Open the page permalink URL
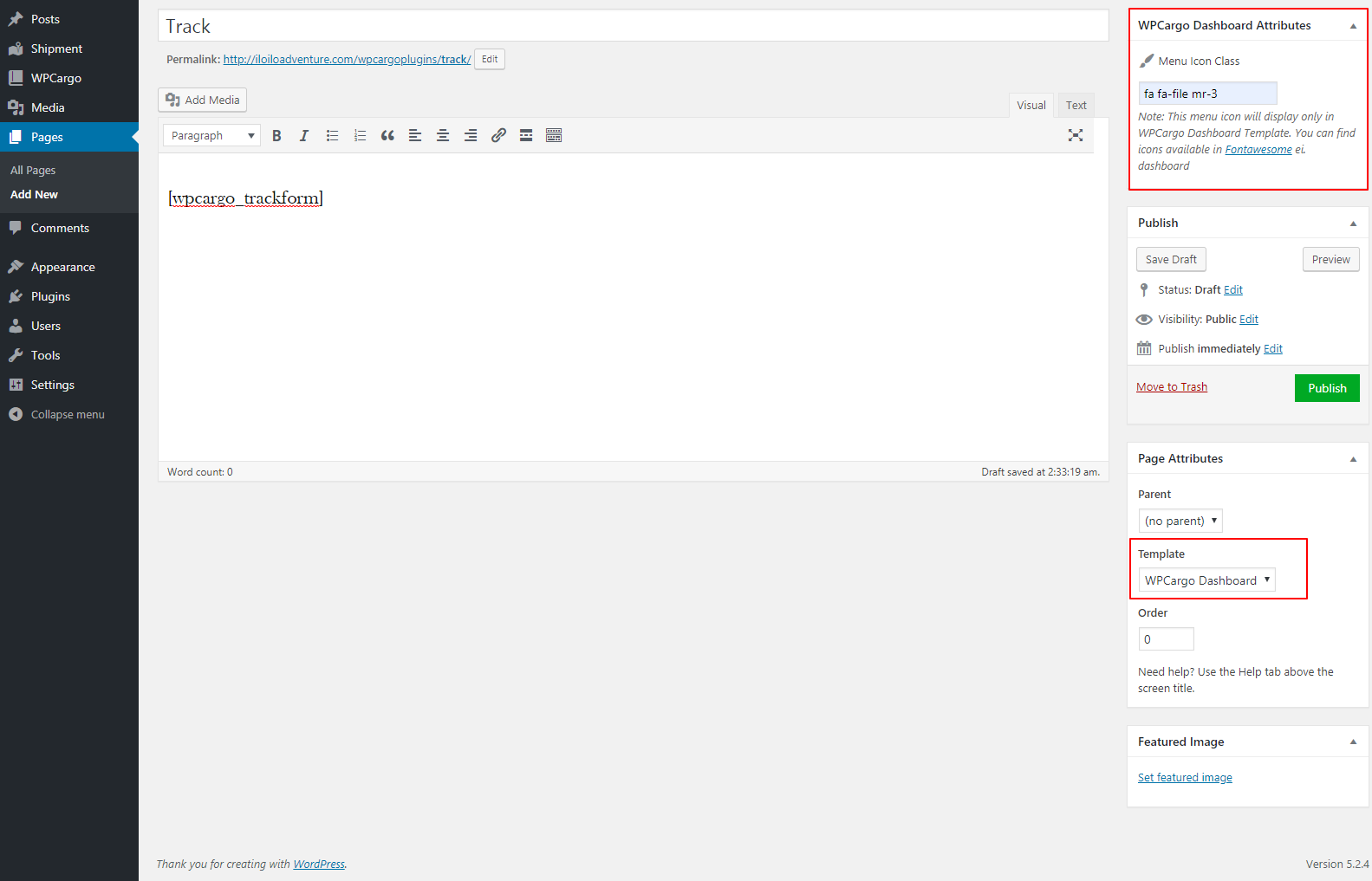This screenshot has height=881, width=1372. click(x=347, y=60)
